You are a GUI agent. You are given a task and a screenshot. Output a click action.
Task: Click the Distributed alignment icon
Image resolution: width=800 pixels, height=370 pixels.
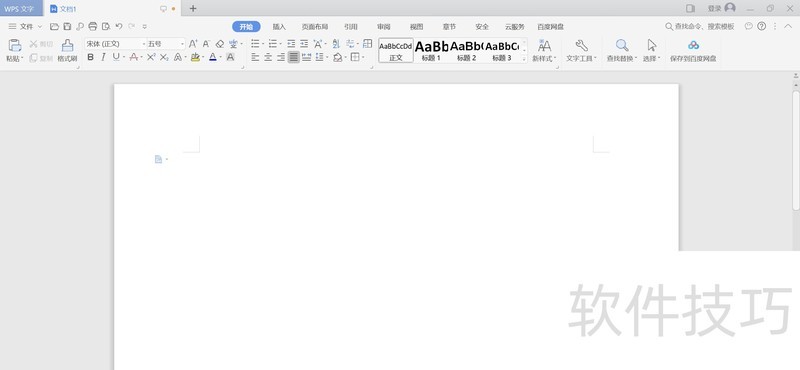[307, 57]
